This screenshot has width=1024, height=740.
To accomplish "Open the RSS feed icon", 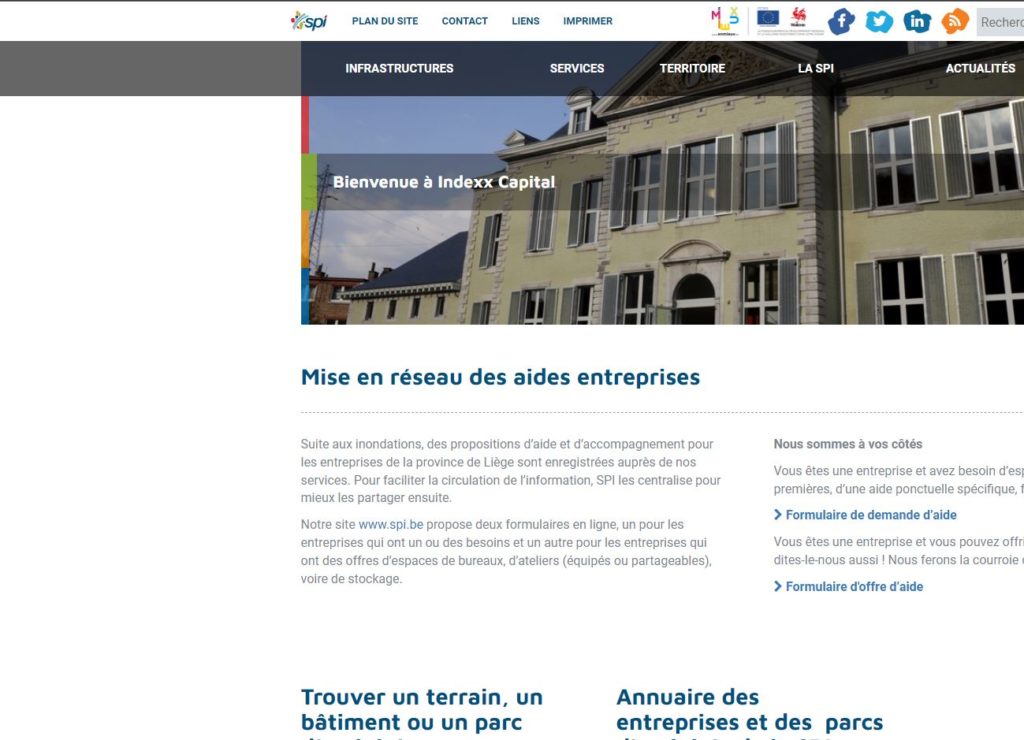I will tap(955, 21).
